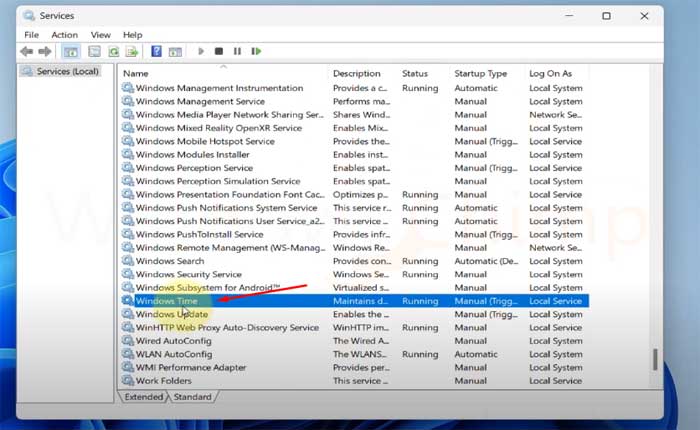Select Windows PushToInstall Service
This screenshot has height=430, width=700.
200,234
